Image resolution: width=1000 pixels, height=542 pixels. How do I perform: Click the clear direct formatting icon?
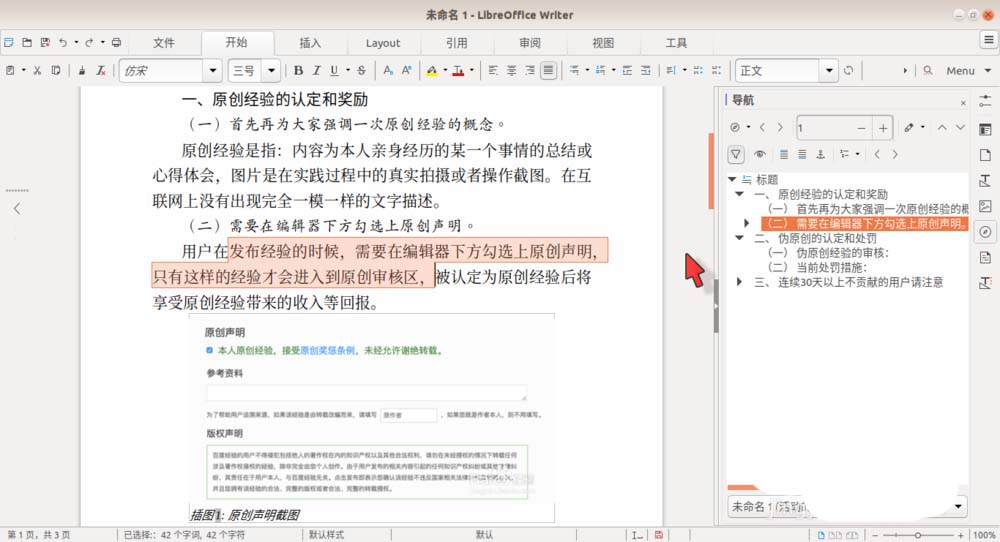[x=100, y=71]
